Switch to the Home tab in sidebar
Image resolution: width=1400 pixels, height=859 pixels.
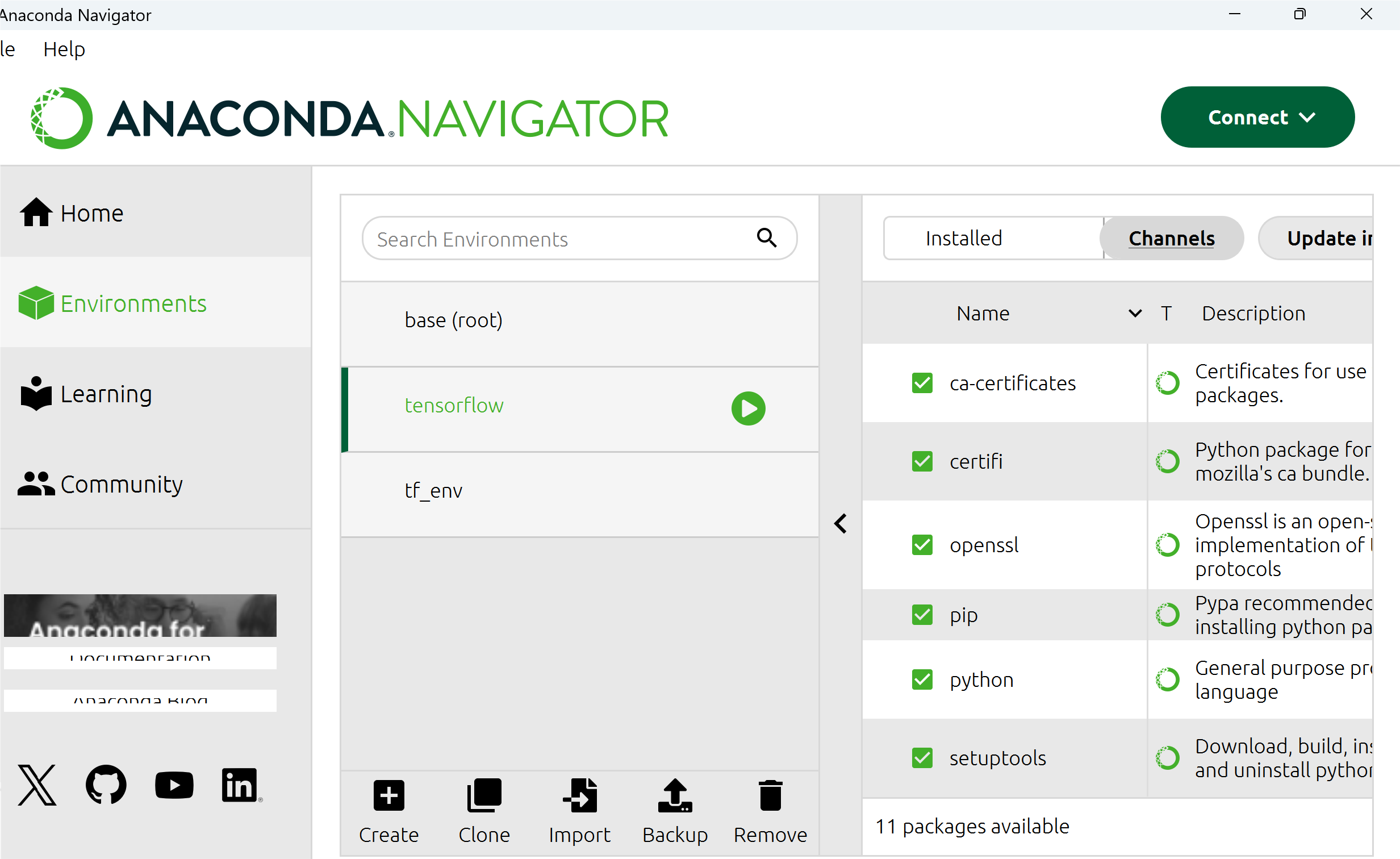pyautogui.click(x=91, y=213)
